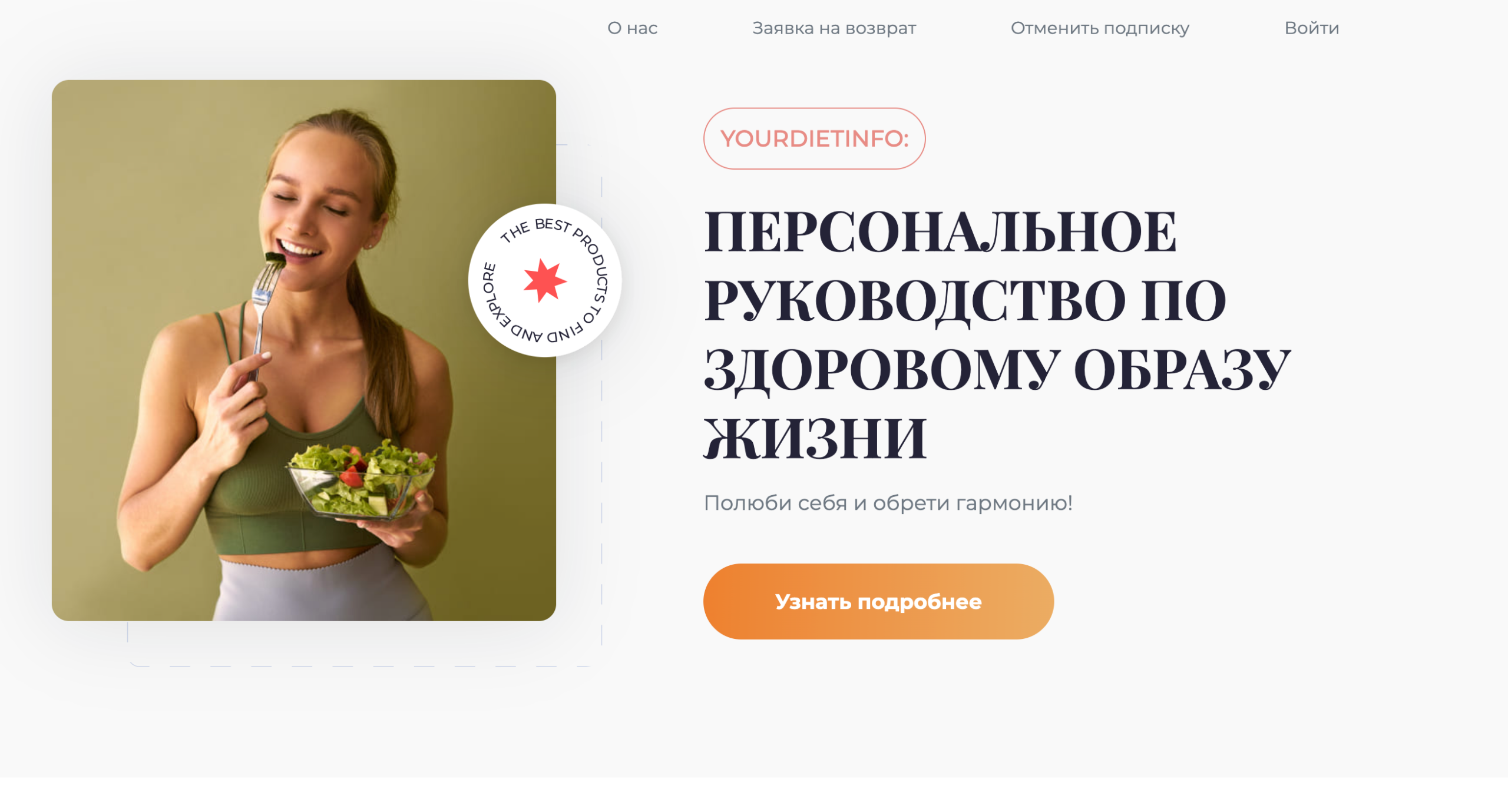Click the 'Войти' login link
The image size is (1508, 812).
[1311, 28]
